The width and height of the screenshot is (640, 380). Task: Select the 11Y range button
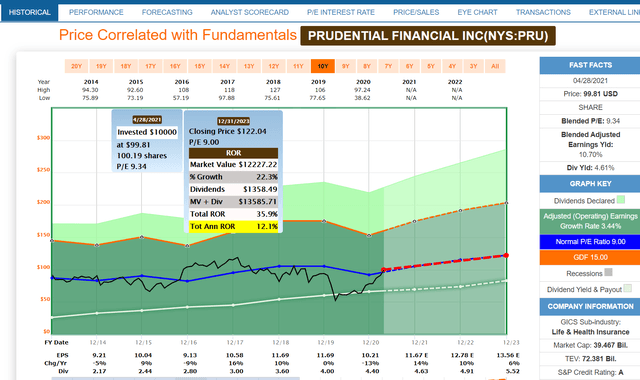click(298, 66)
